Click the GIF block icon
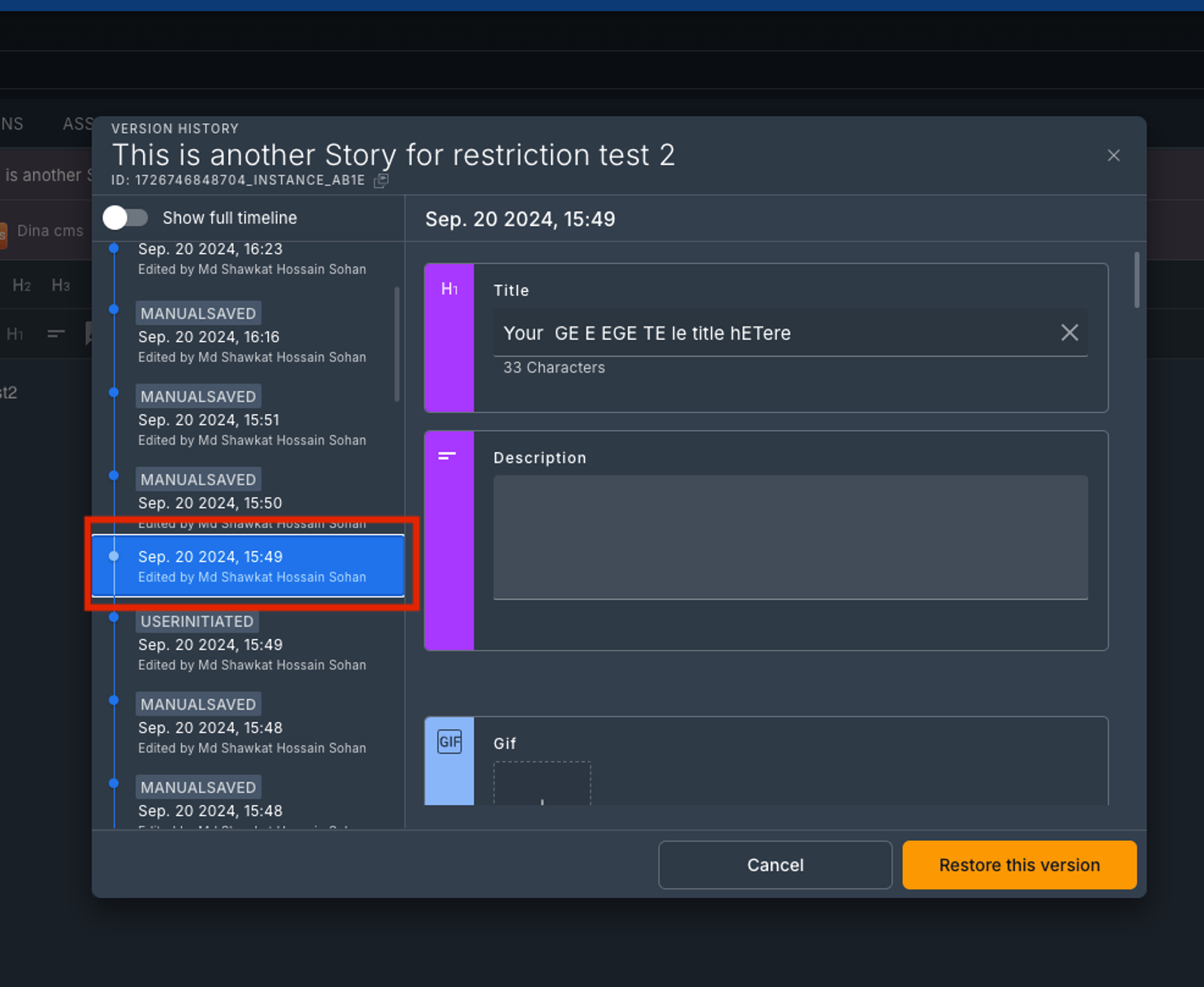 point(449,742)
